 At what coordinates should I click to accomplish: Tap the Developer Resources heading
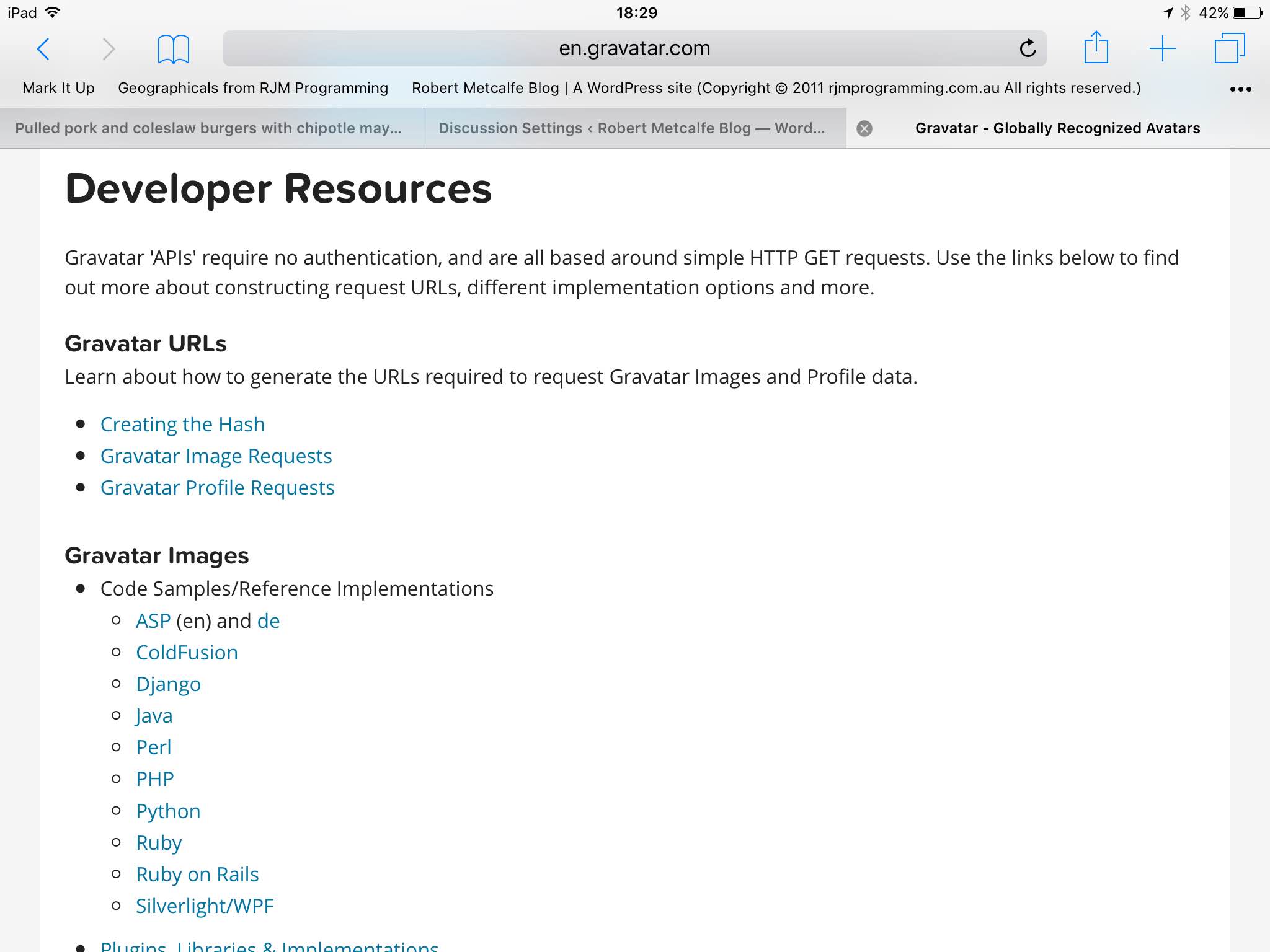[x=278, y=188]
